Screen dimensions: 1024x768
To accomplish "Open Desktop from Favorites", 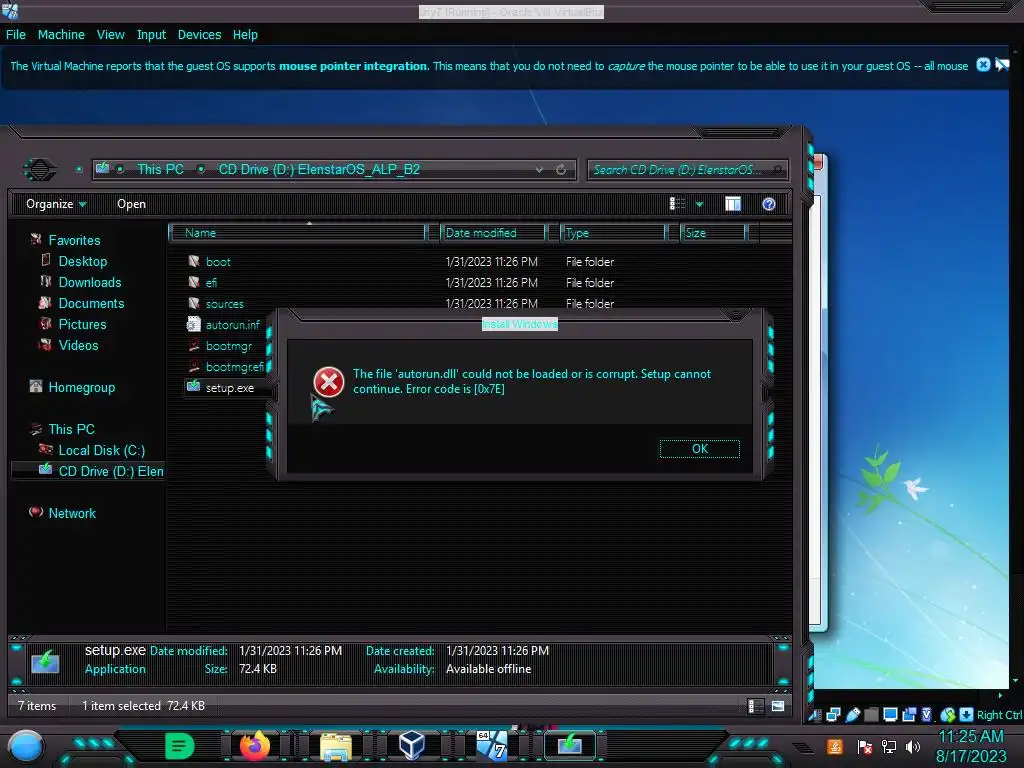I will 82,261.
